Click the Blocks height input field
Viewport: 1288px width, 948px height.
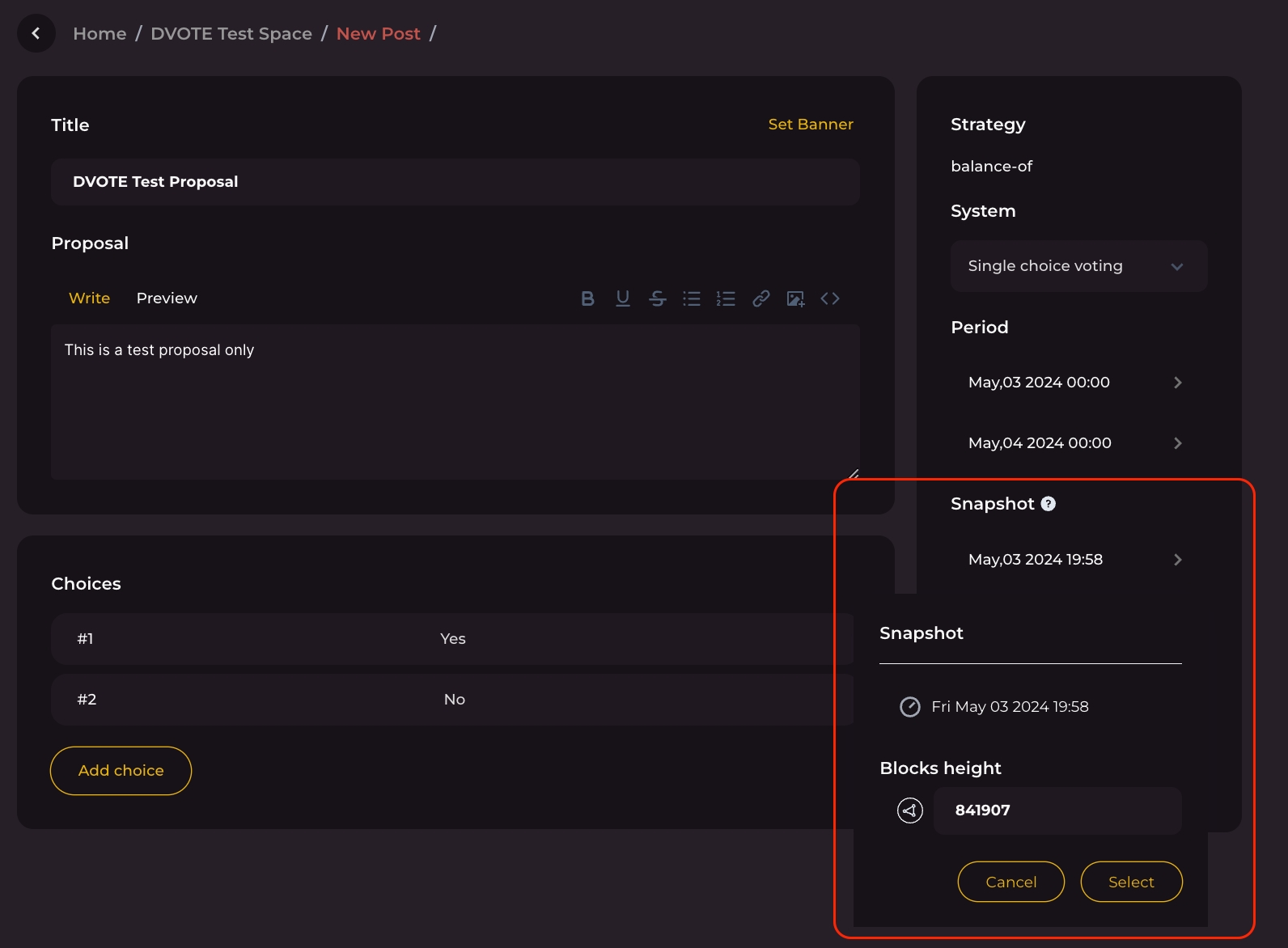(1057, 810)
